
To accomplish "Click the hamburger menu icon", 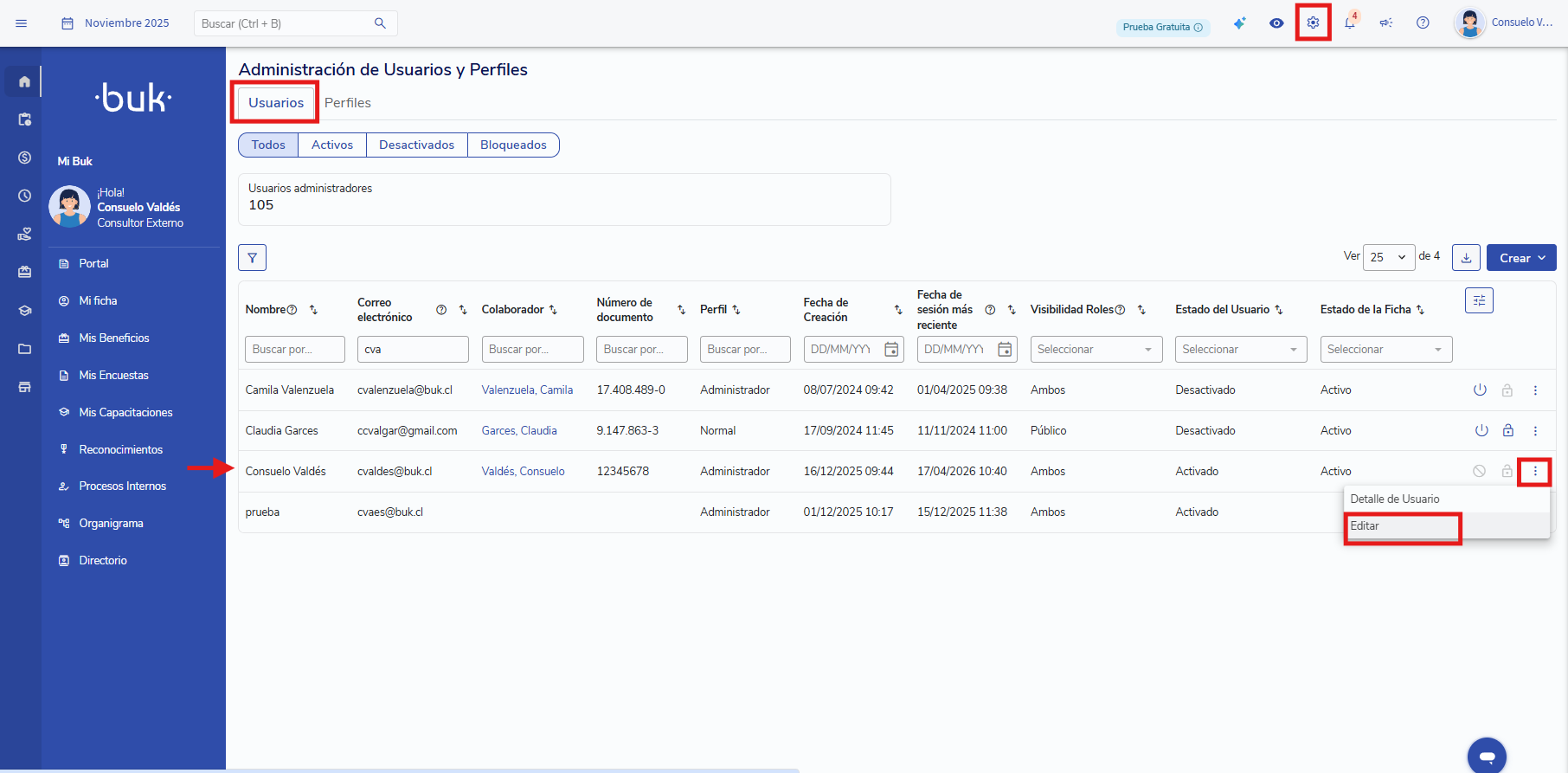I will pos(22,23).
